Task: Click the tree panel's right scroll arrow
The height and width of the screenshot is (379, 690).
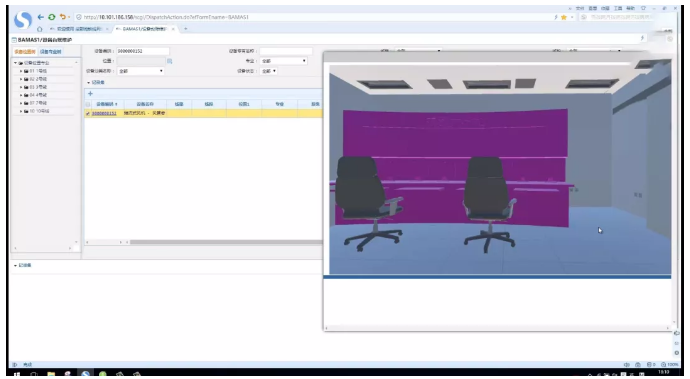Action: tap(70, 249)
